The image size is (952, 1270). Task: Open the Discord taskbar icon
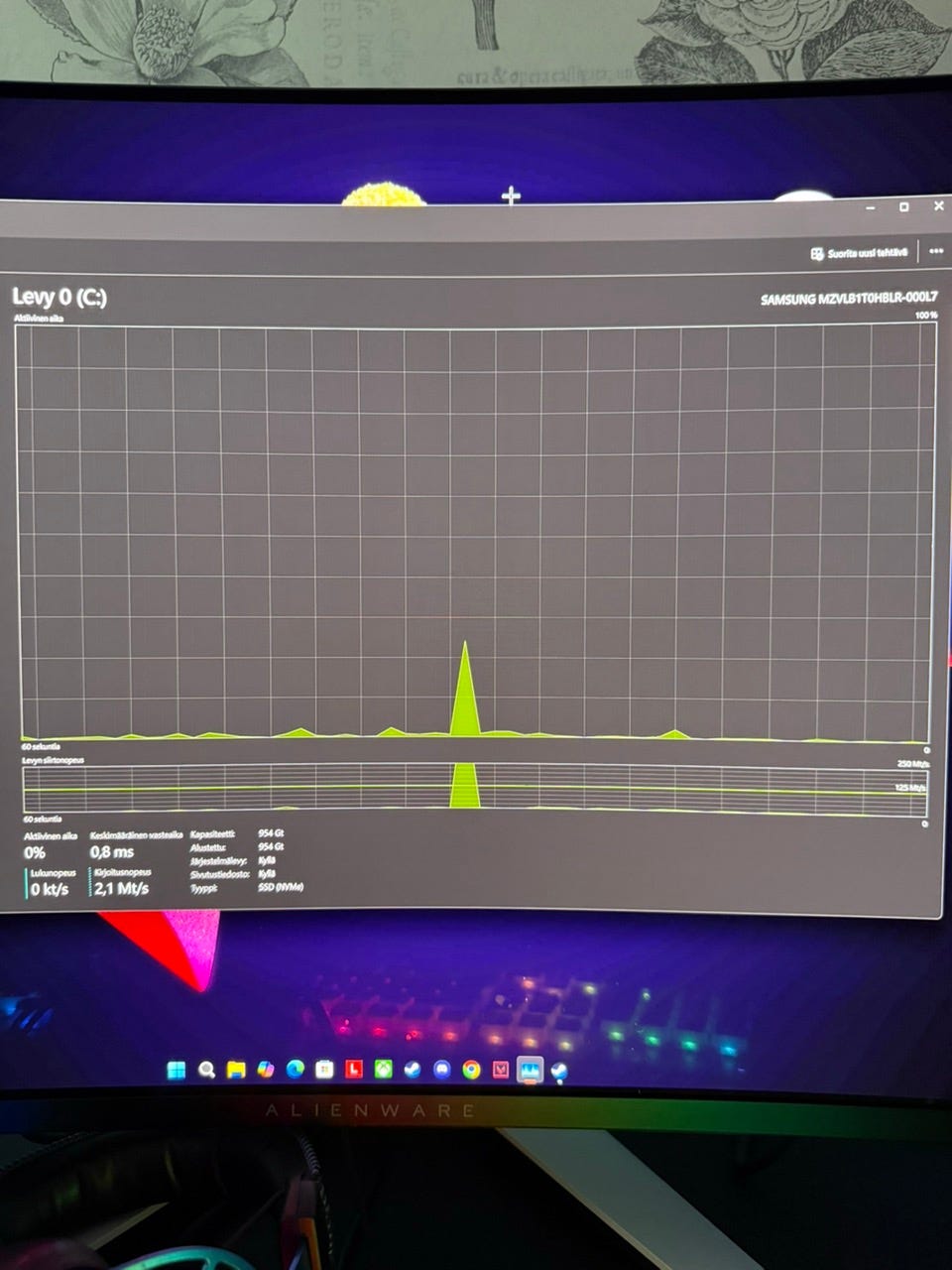(x=442, y=1070)
